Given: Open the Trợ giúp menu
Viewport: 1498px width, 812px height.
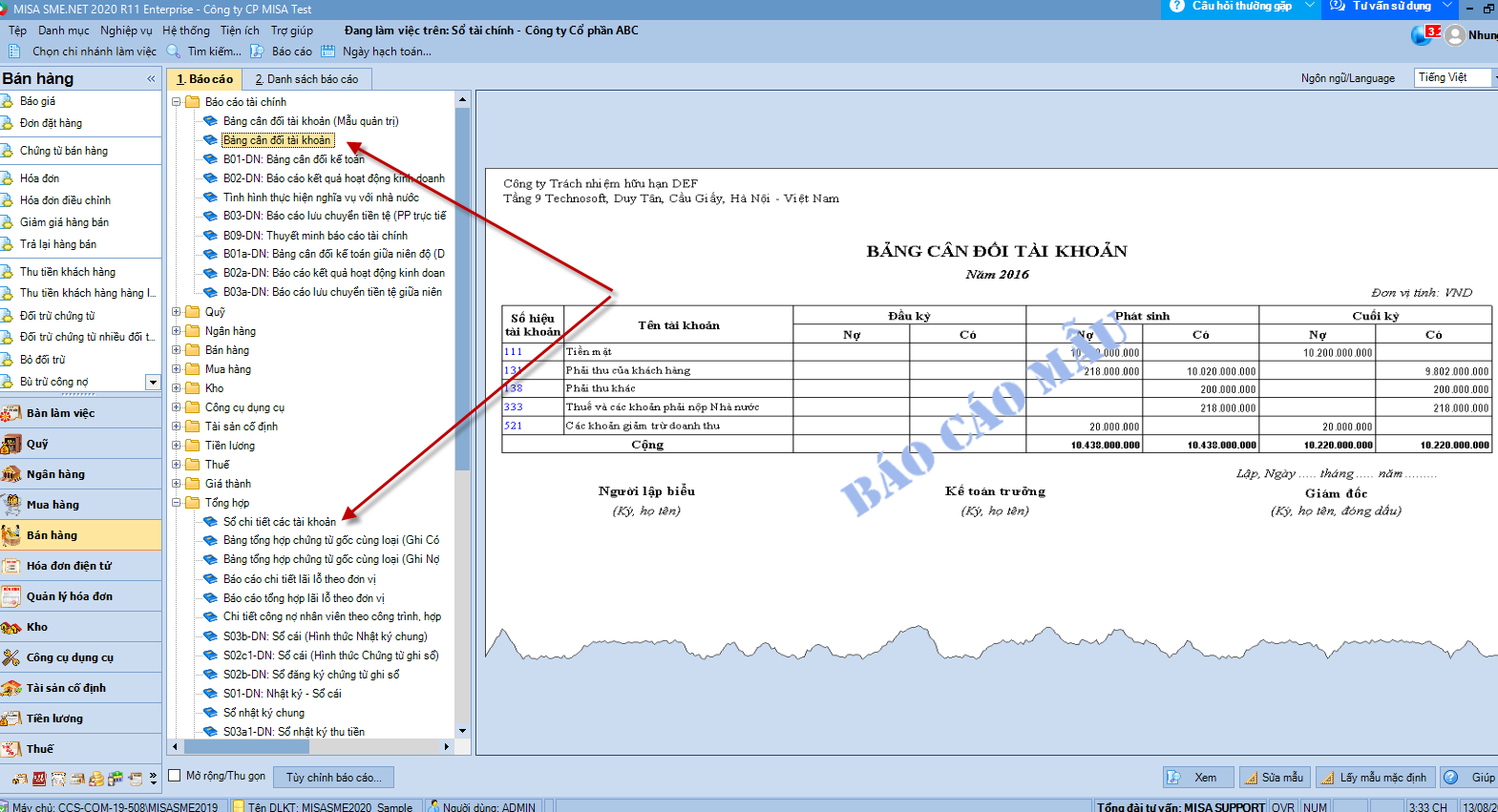Looking at the screenshot, I should [x=291, y=31].
